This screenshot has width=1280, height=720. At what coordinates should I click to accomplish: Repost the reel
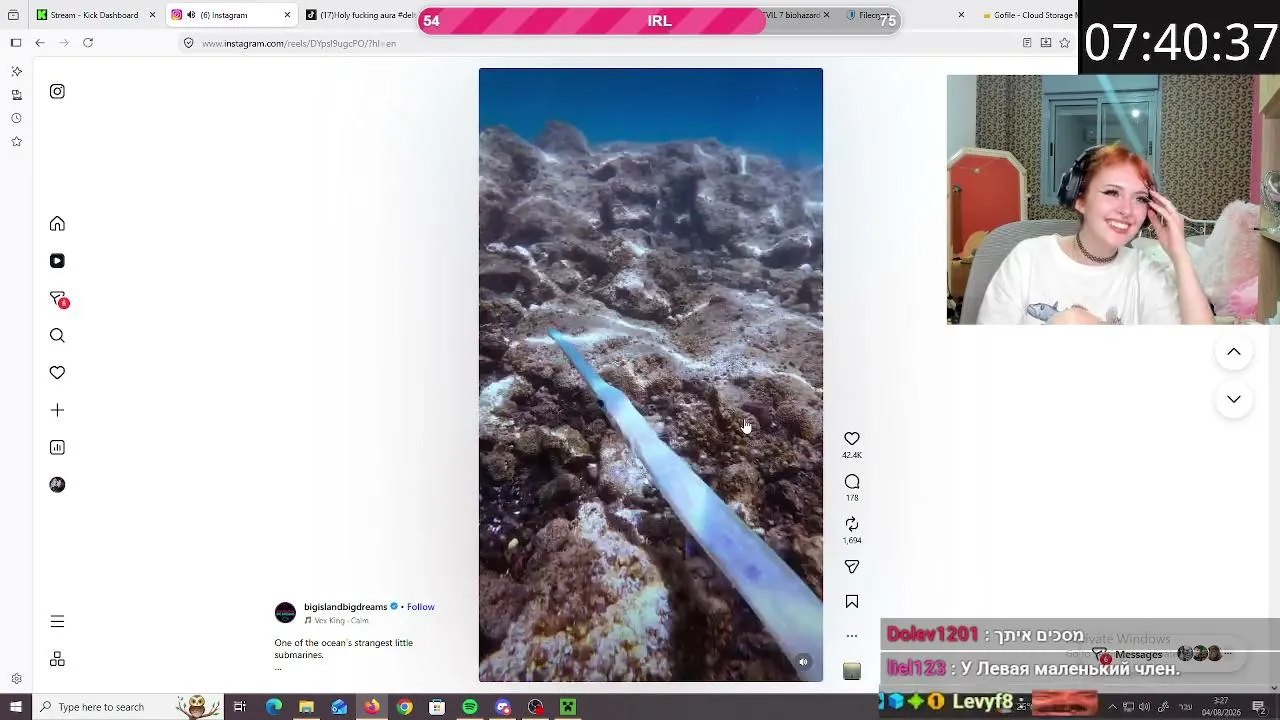click(852, 524)
